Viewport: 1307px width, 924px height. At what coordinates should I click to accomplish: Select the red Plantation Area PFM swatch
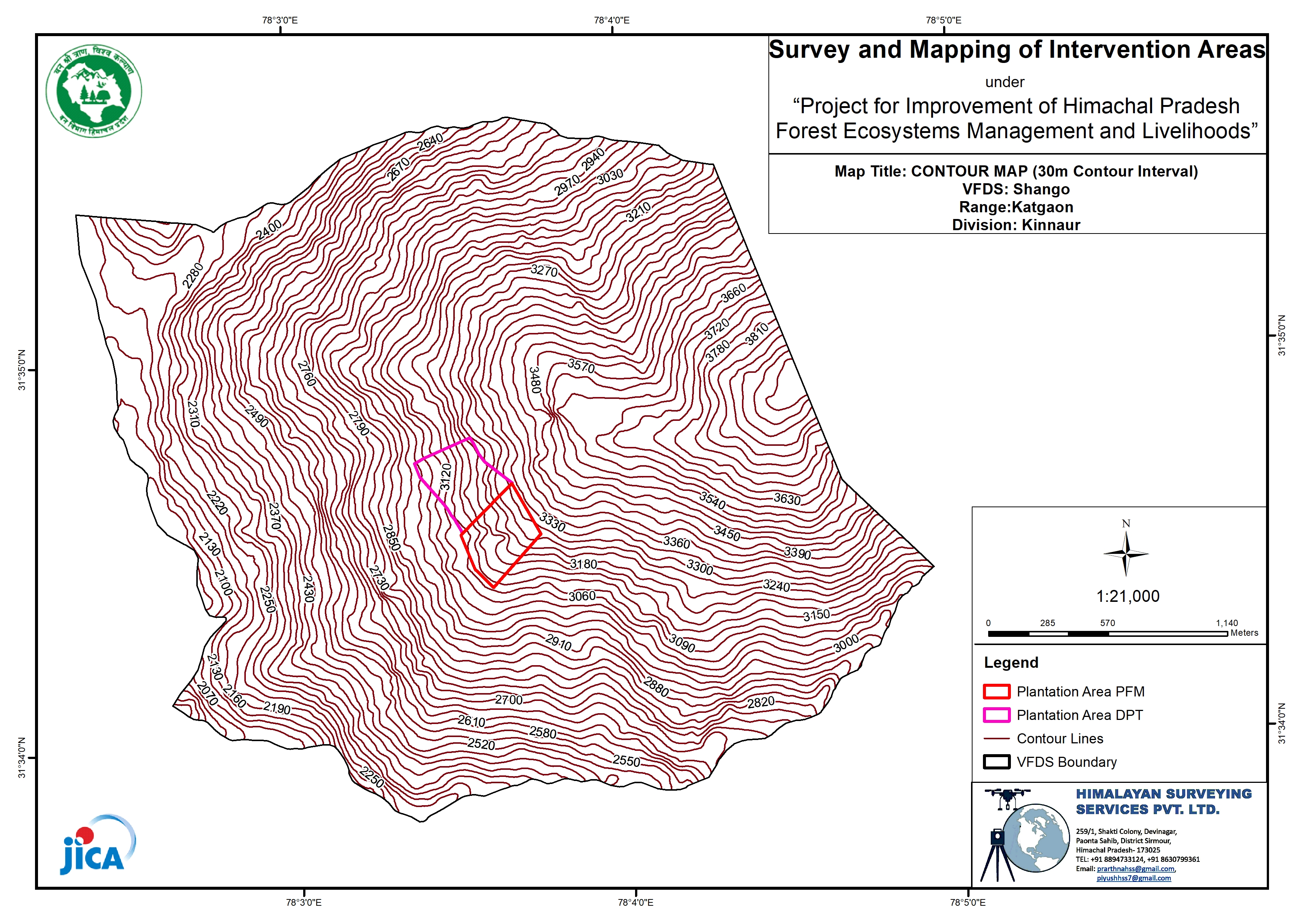tap(996, 691)
